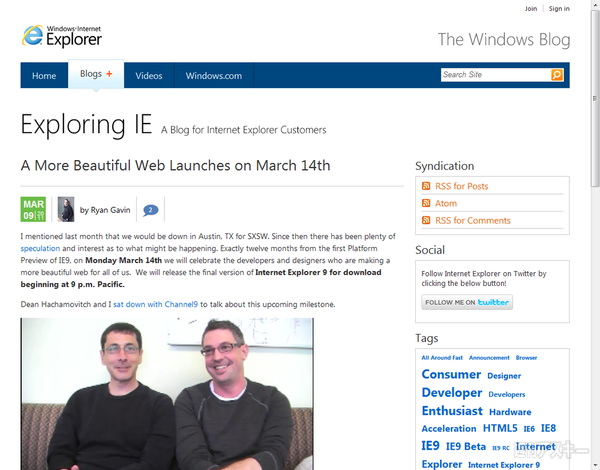Click the green MAR 09 date badge

click(33, 209)
